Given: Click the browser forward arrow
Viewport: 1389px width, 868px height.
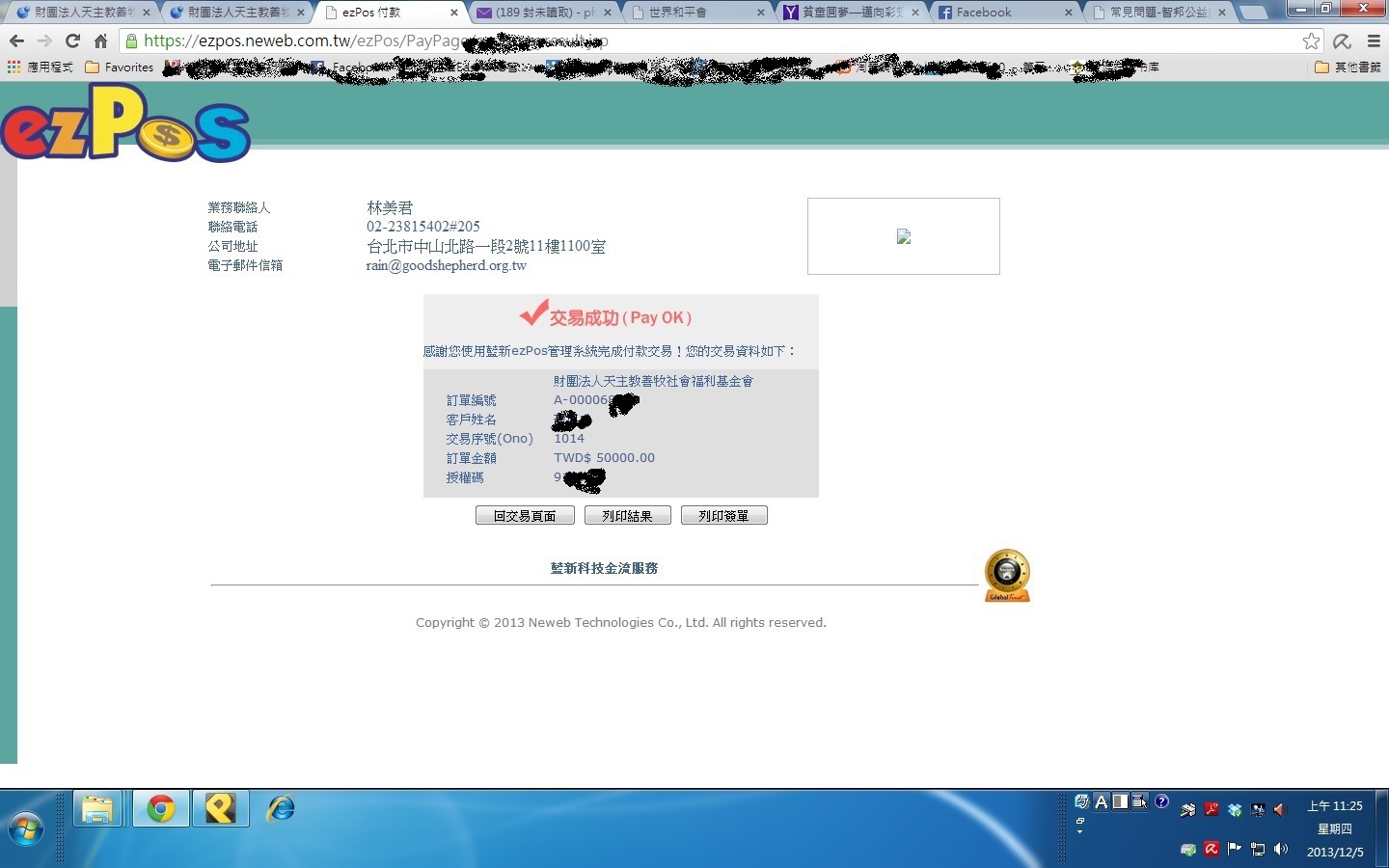Looking at the screenshot, I should click(x=44, y=41).
